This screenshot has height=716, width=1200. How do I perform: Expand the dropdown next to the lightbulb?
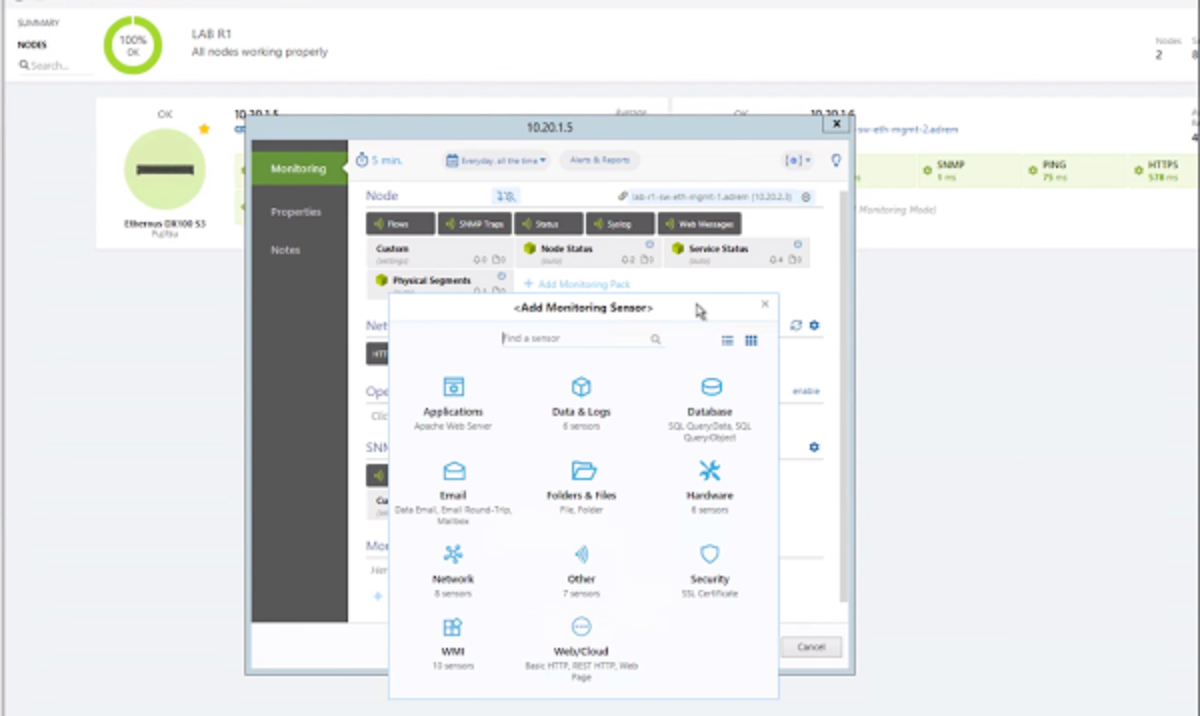pos(798,160)
